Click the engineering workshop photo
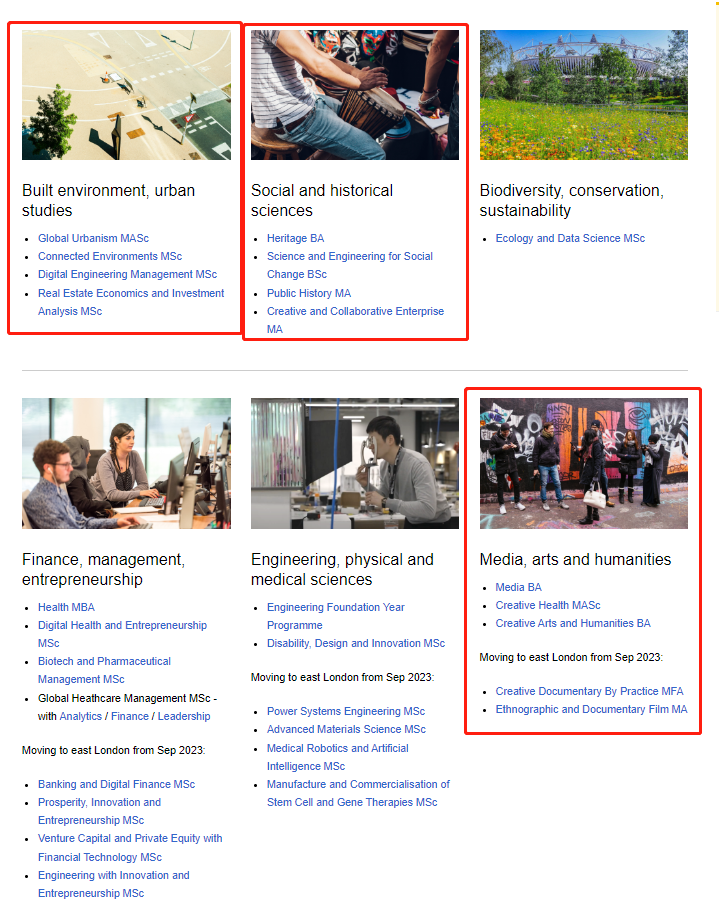The height and width of the screenshot is (915, 719). [355, 463]
